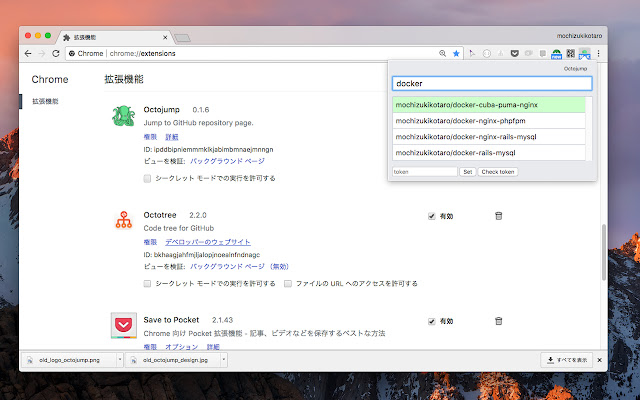Open Octotree デベロッパーのウェブサイト link
This screenshot has height=400, width=640.
208,242
